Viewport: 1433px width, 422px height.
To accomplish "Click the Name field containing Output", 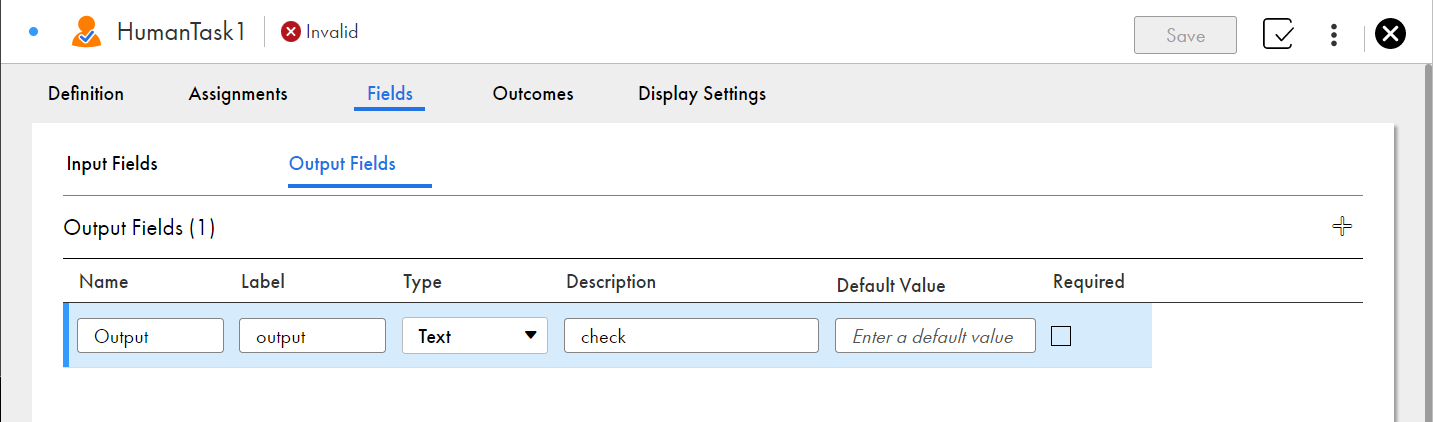I will 150,336.
